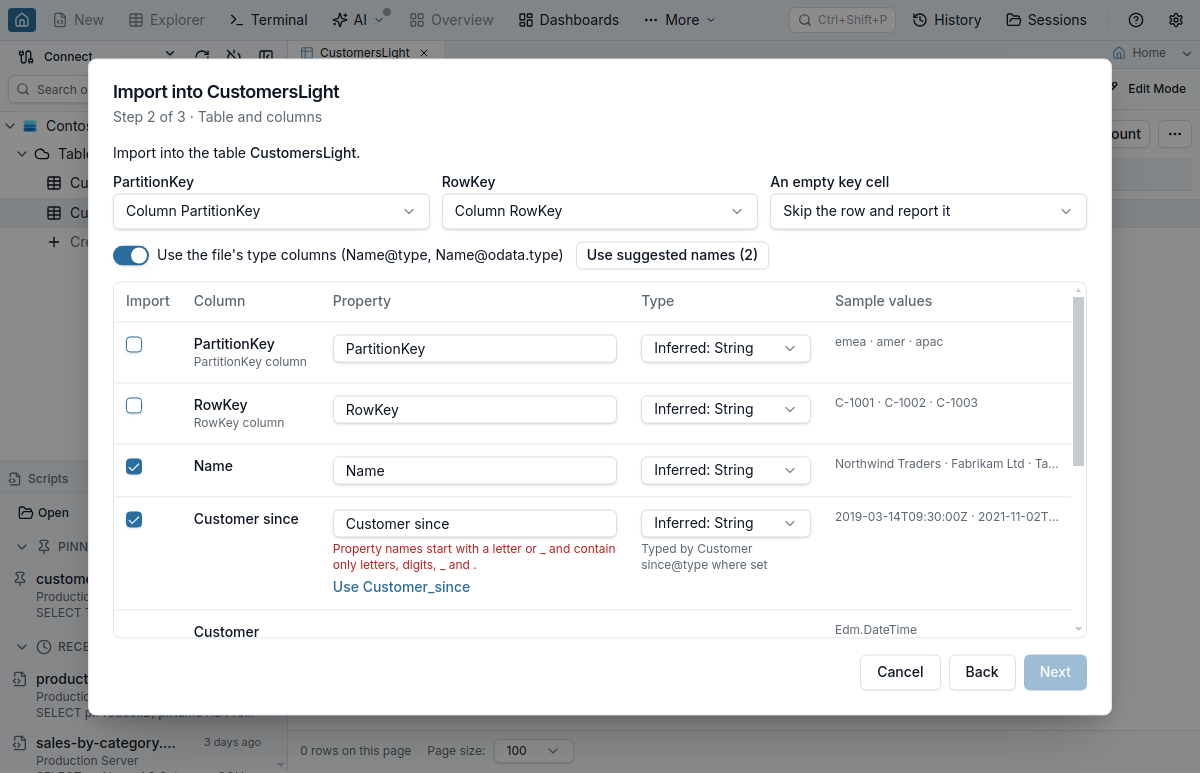
Task: Open the Explorer view
Action: point(167,20)
